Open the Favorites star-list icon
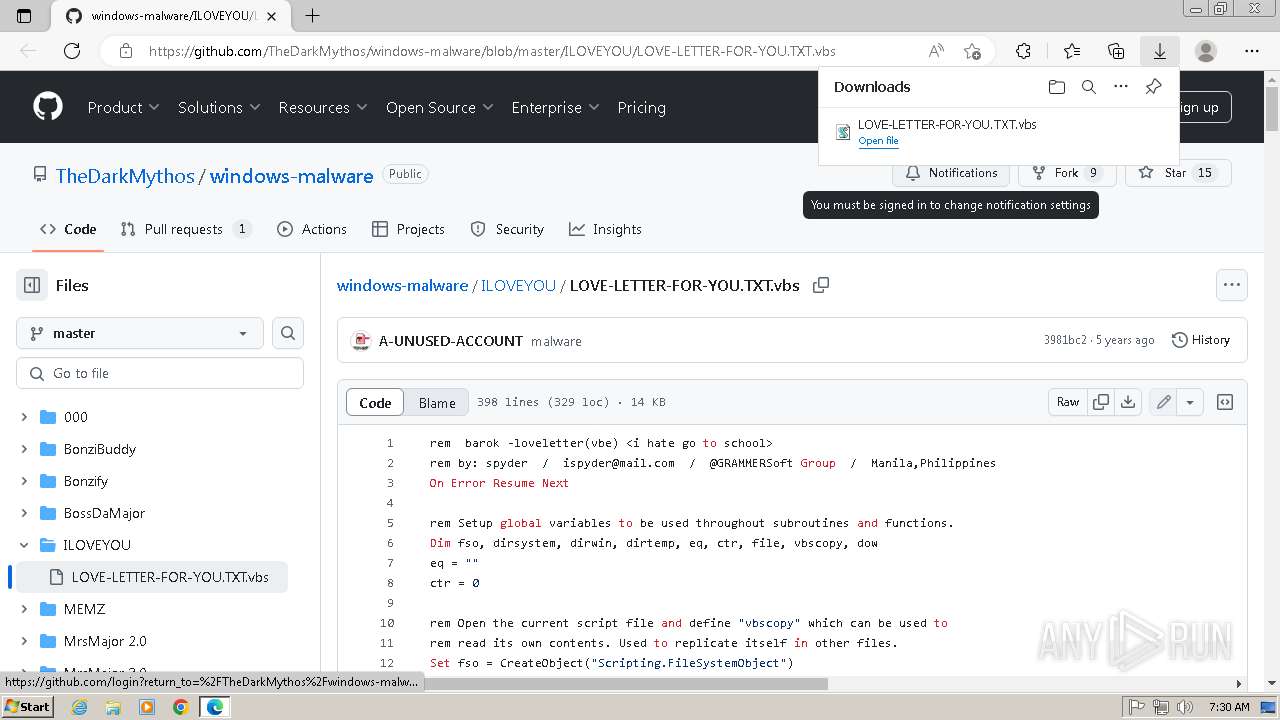This screenshot has height=720, width=1280. pyautogui.click(x=1072, y=51)
